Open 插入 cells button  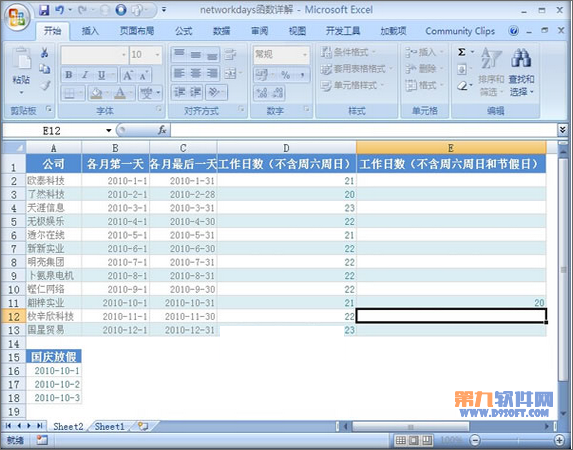pyautogui.click(x=424, y=52)
